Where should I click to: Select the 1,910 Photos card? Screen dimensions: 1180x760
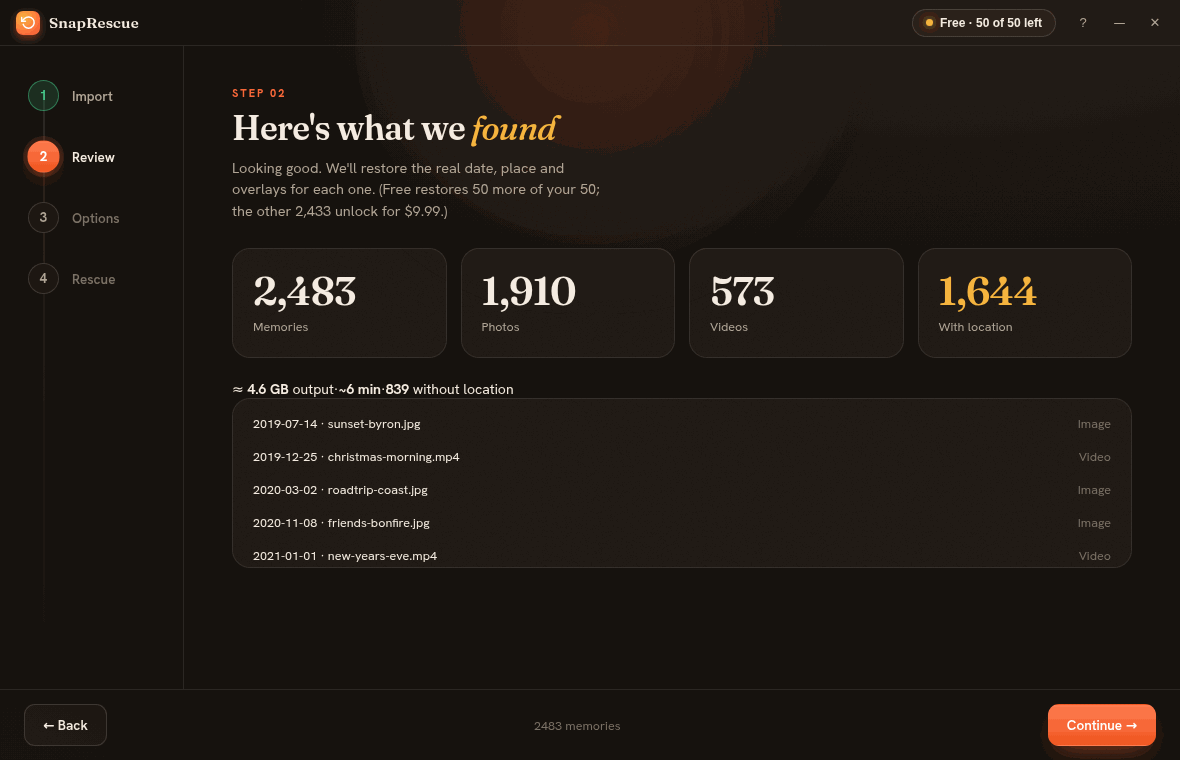[x=567, y=302]
